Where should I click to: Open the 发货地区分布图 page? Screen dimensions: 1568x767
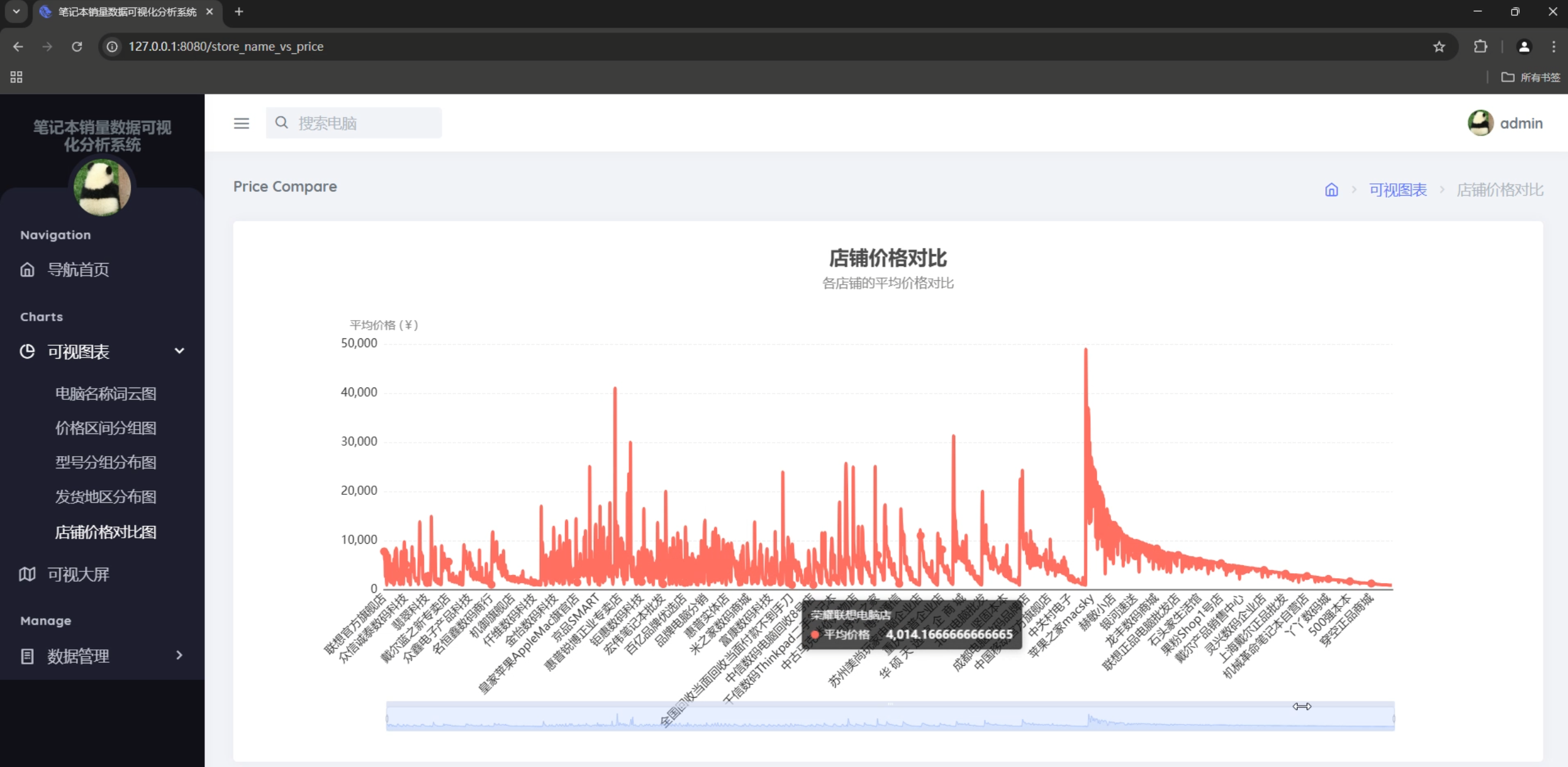click(105, 497)
